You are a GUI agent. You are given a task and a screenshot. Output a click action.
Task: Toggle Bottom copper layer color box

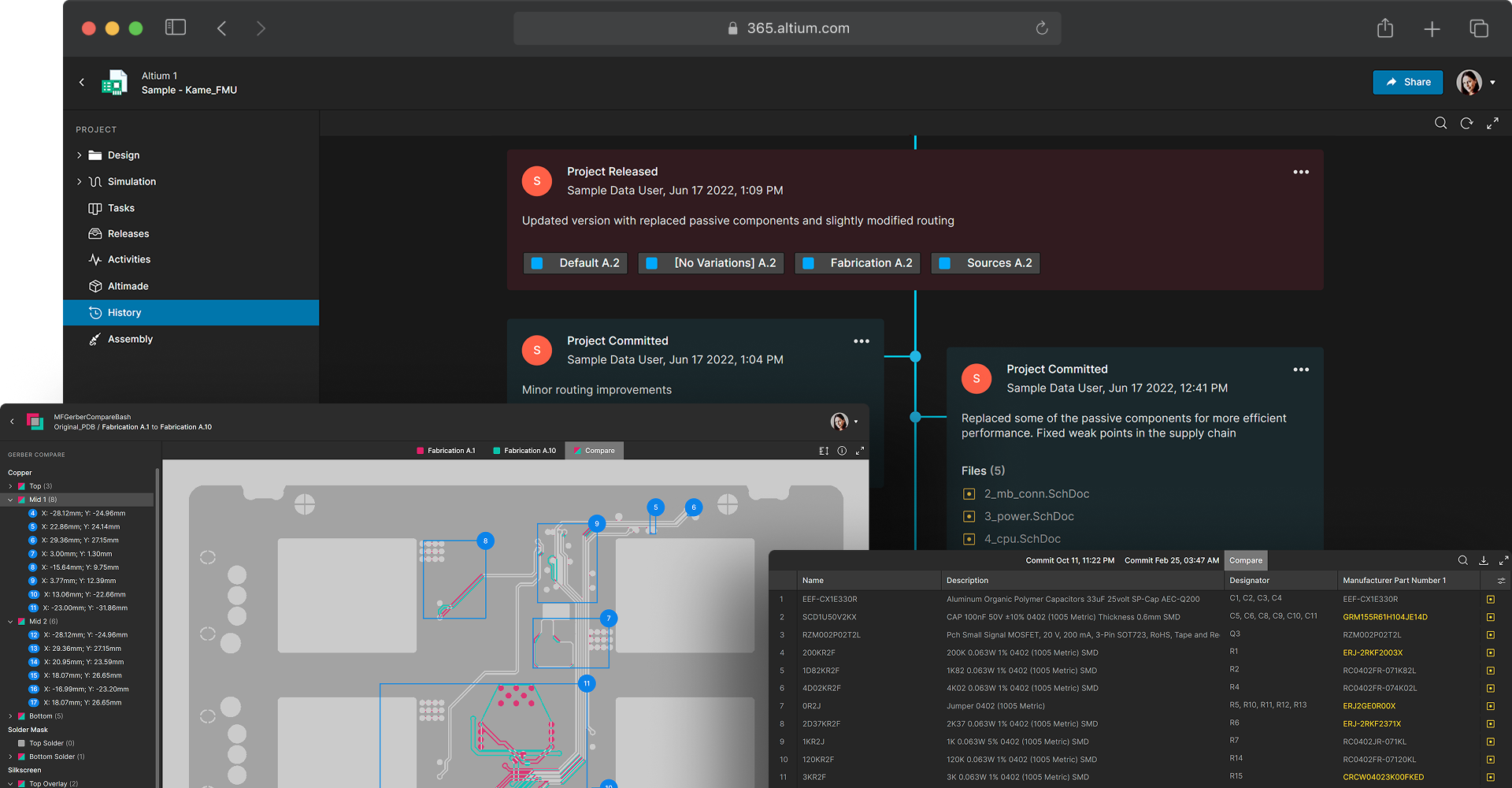point(22,716)
